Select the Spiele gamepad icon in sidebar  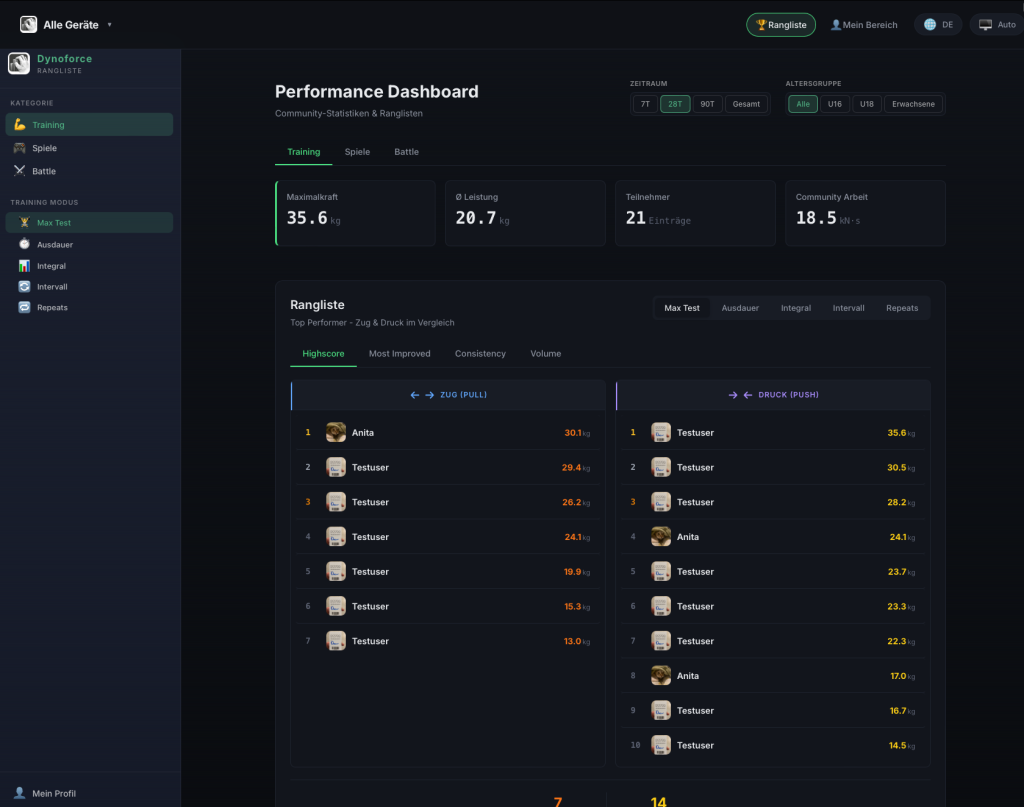click(x=20, y=148)
